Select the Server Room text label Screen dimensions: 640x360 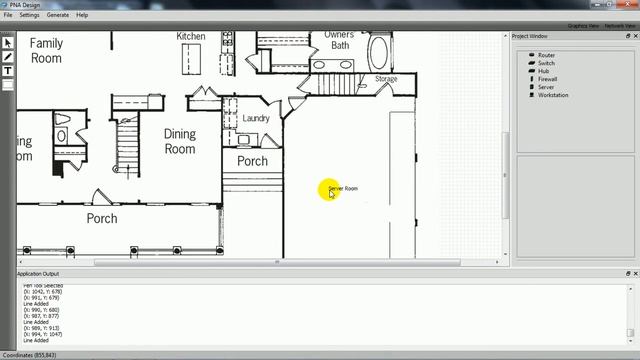point(343,189)
